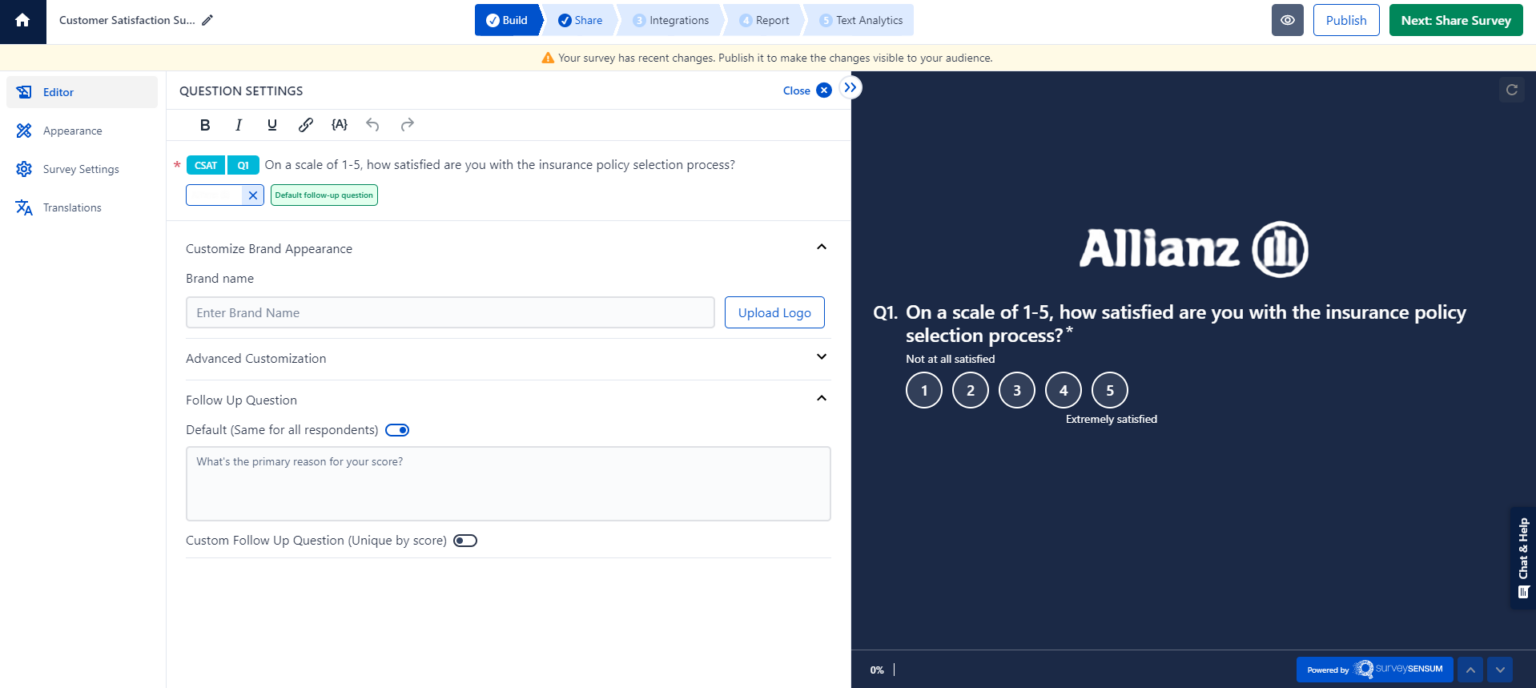
Task: Collapse the Follow Up Question section
Action: (x=821, y=398)
